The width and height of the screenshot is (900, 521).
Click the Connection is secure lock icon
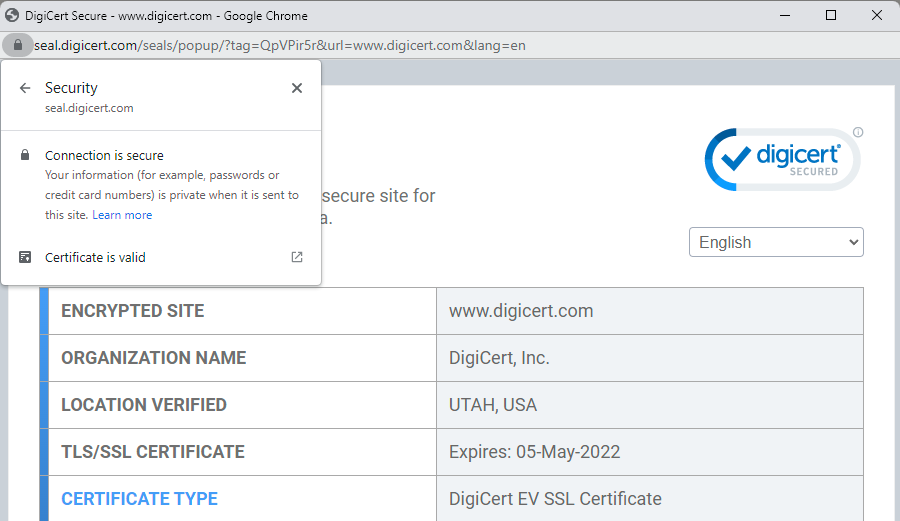tap(25, 155)
